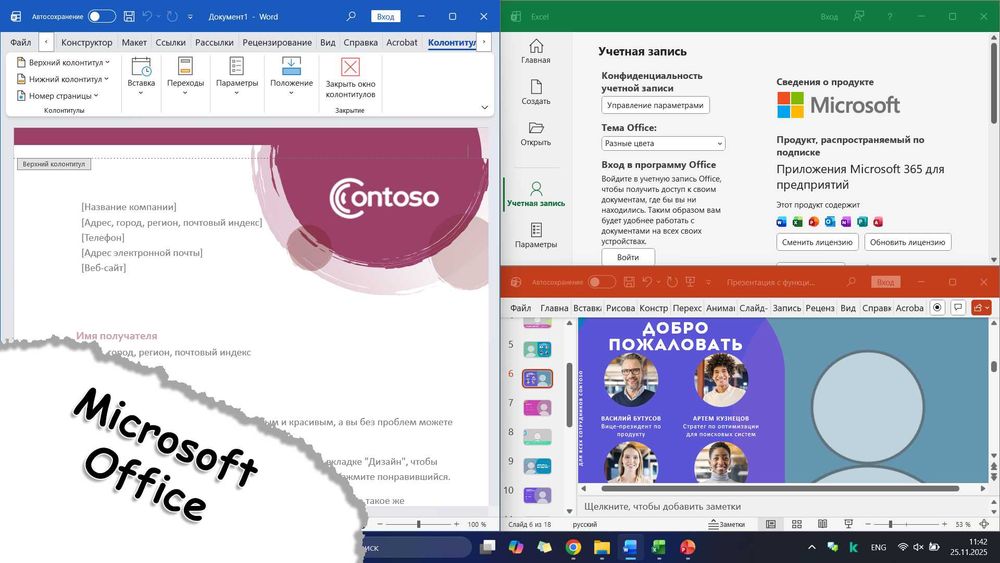Toggle Word's AutoSave switch

pos(102,17)
